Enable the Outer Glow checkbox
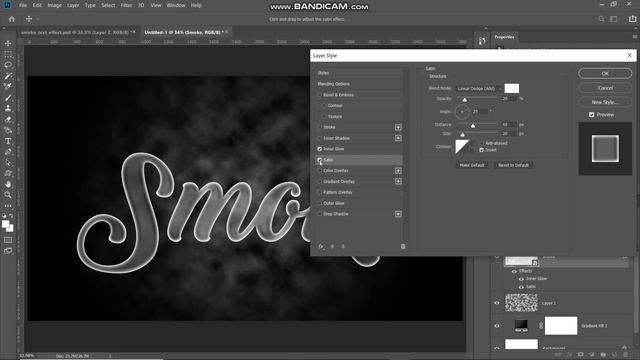 pyautogui.click(x=320, y=203)
